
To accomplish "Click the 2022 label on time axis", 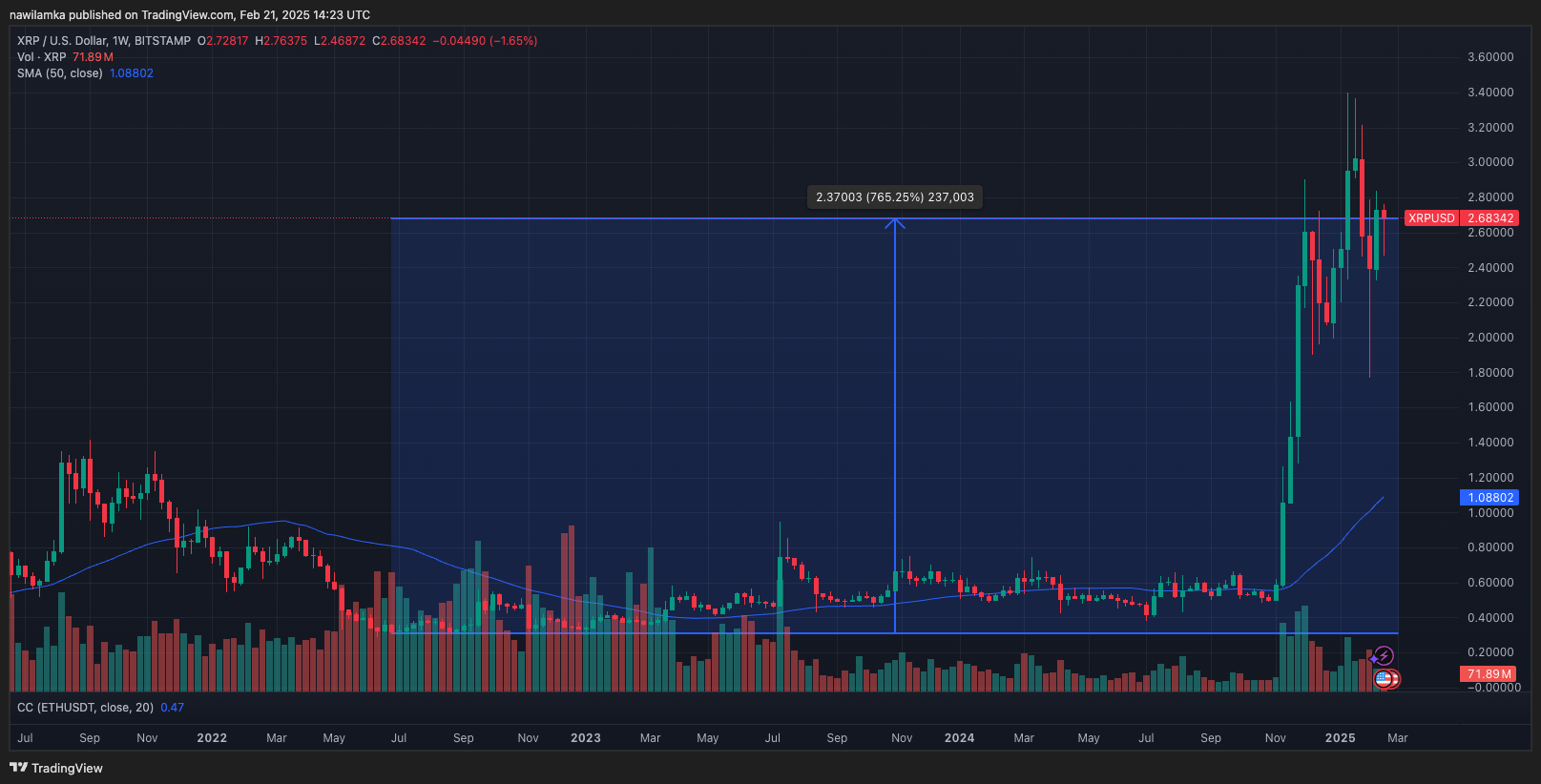I will [212, 738].
